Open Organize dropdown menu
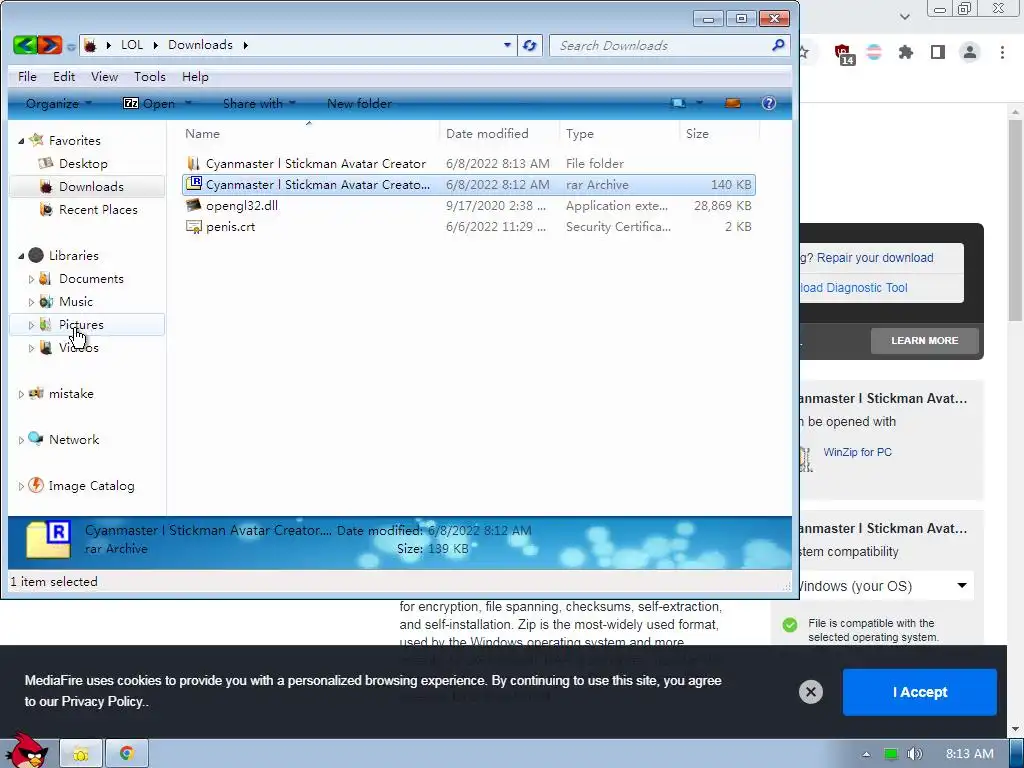 click(x=58, y=103)
